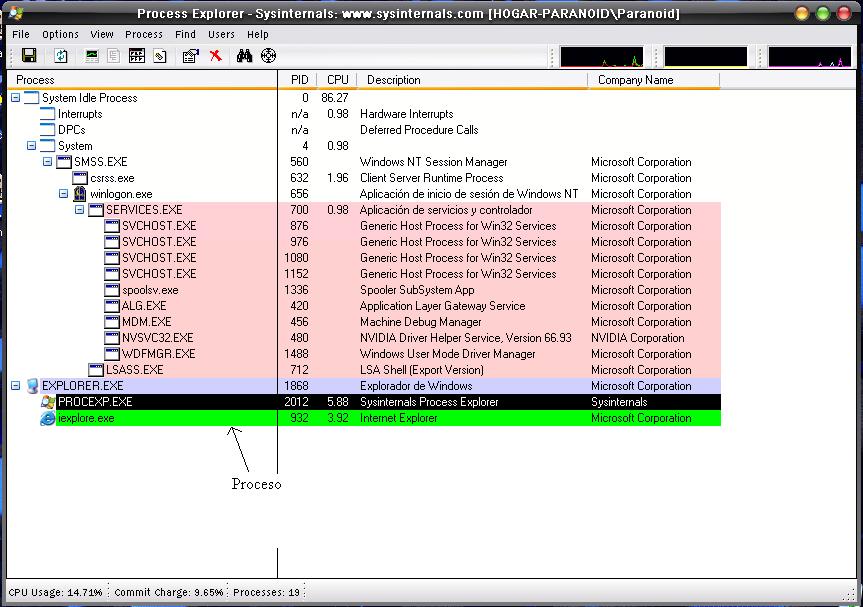Collapse the EXPLORER.EXE tree branch
Screen dimensions: 863x607
(x=16, y=386)
